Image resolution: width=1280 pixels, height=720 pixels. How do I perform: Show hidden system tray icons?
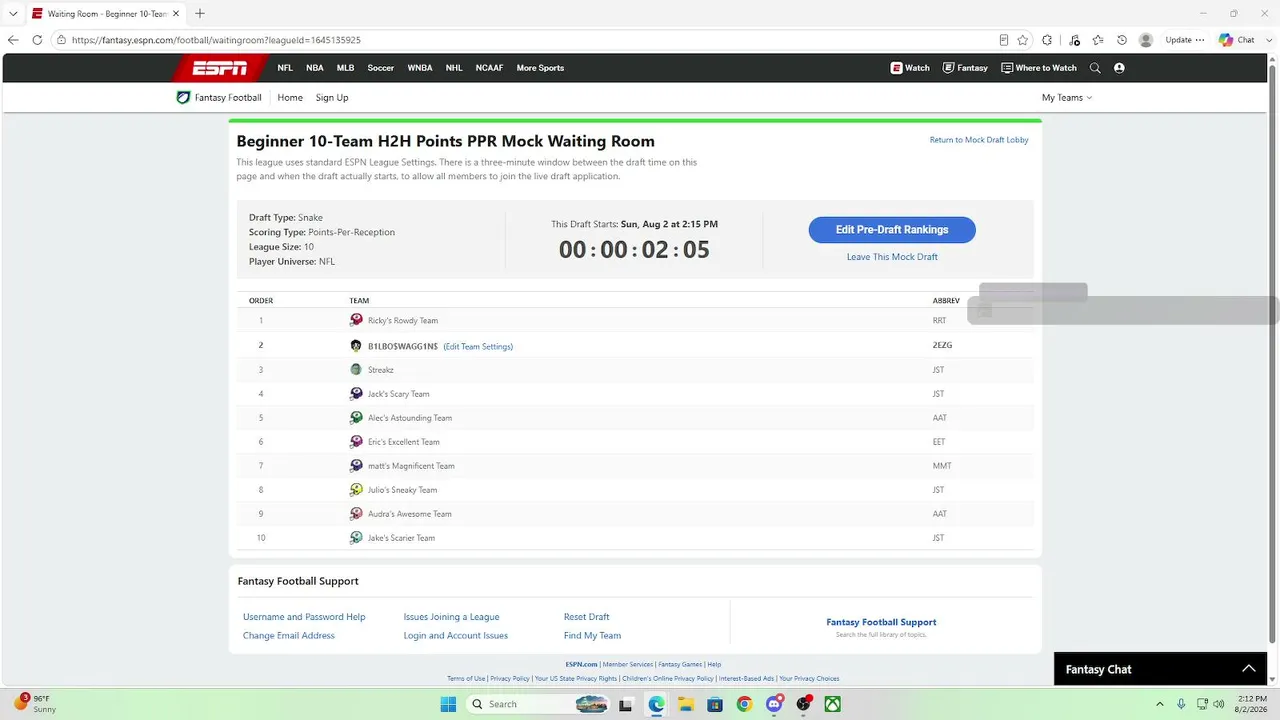[x=1160, y=704]
